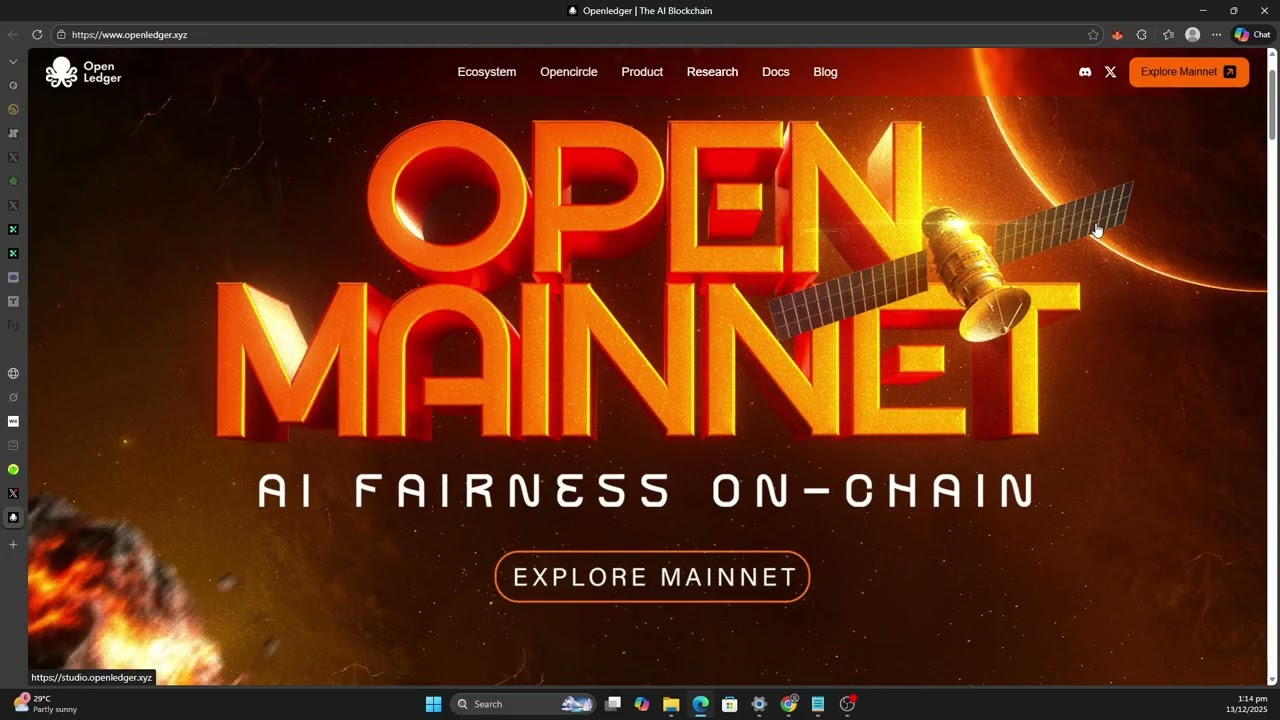The image size is (1280, 720).
Task: Open the Discord icon link in header
Action: pos(1085,72)
